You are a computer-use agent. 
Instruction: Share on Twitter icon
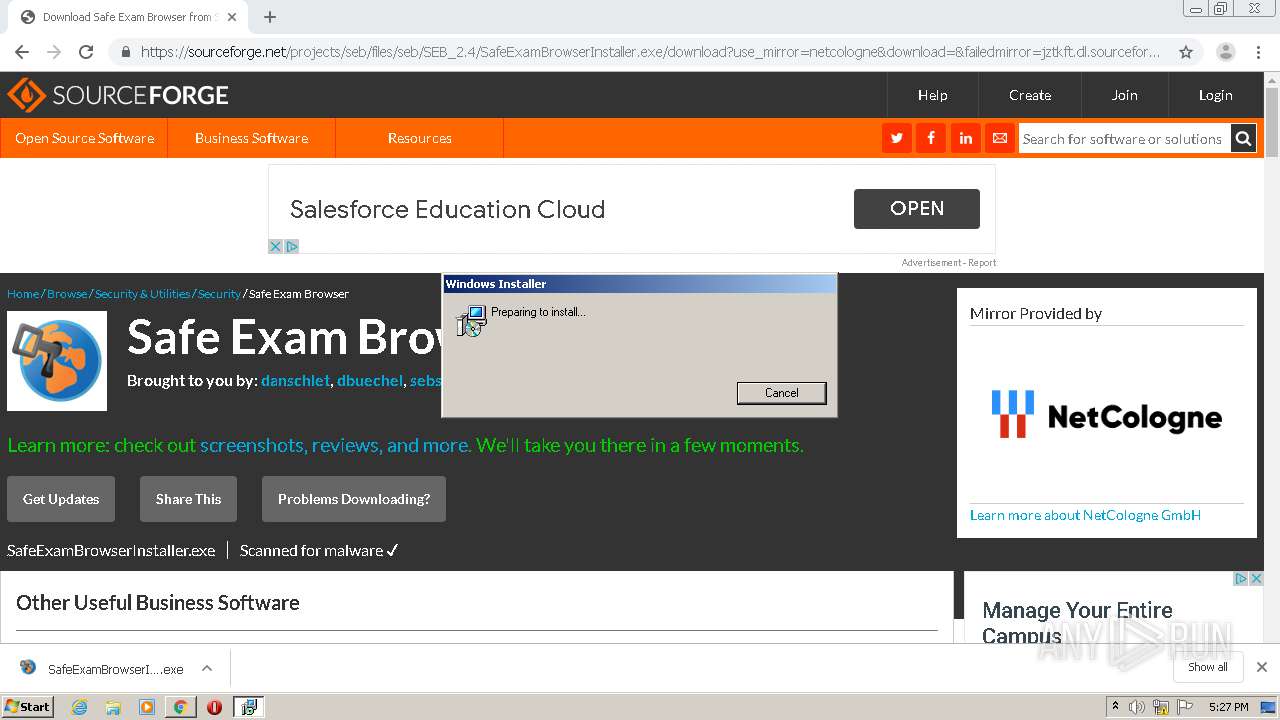click(897, 138)
